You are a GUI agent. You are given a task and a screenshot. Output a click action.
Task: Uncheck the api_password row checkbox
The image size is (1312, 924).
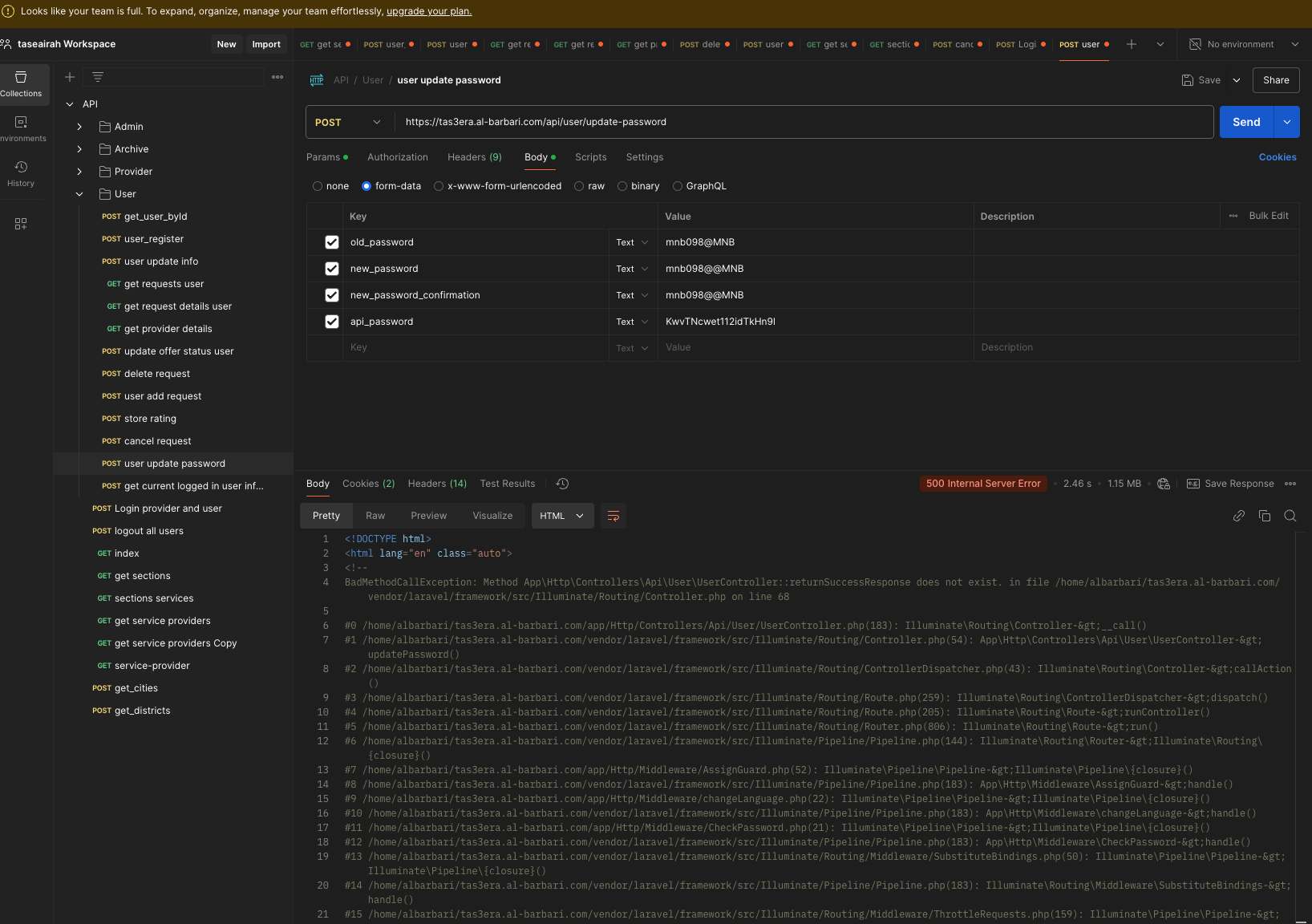(x=332, y=322)
